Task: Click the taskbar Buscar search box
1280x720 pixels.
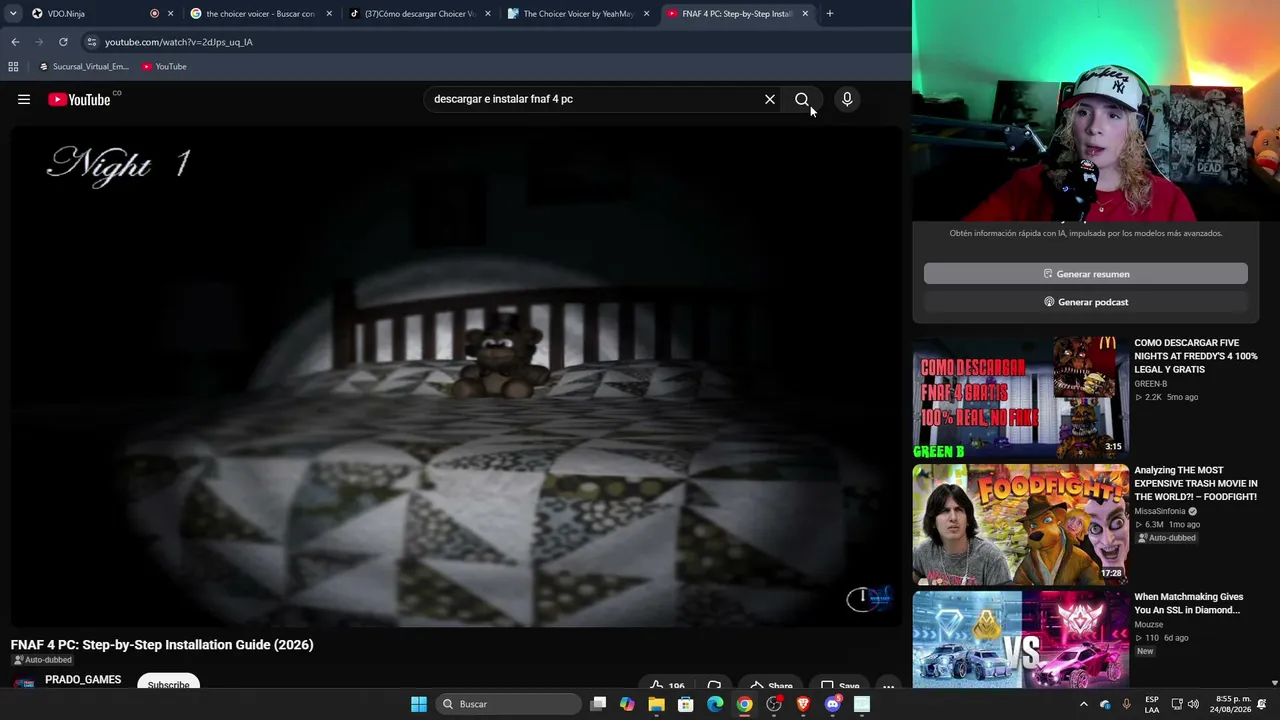Action: pos(509,704)
